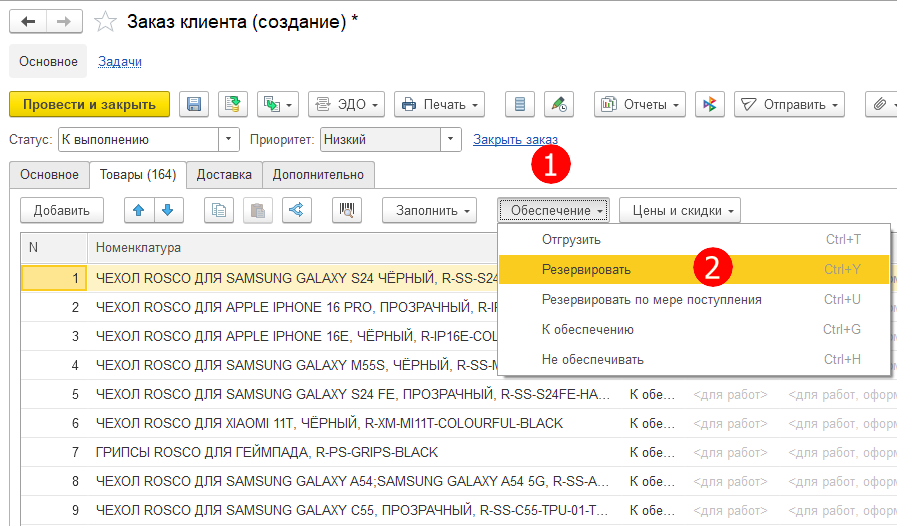The height and width of the screenshot is (526, 897).
Task: Select Резервировать from the menu
Action: (586, 270)
